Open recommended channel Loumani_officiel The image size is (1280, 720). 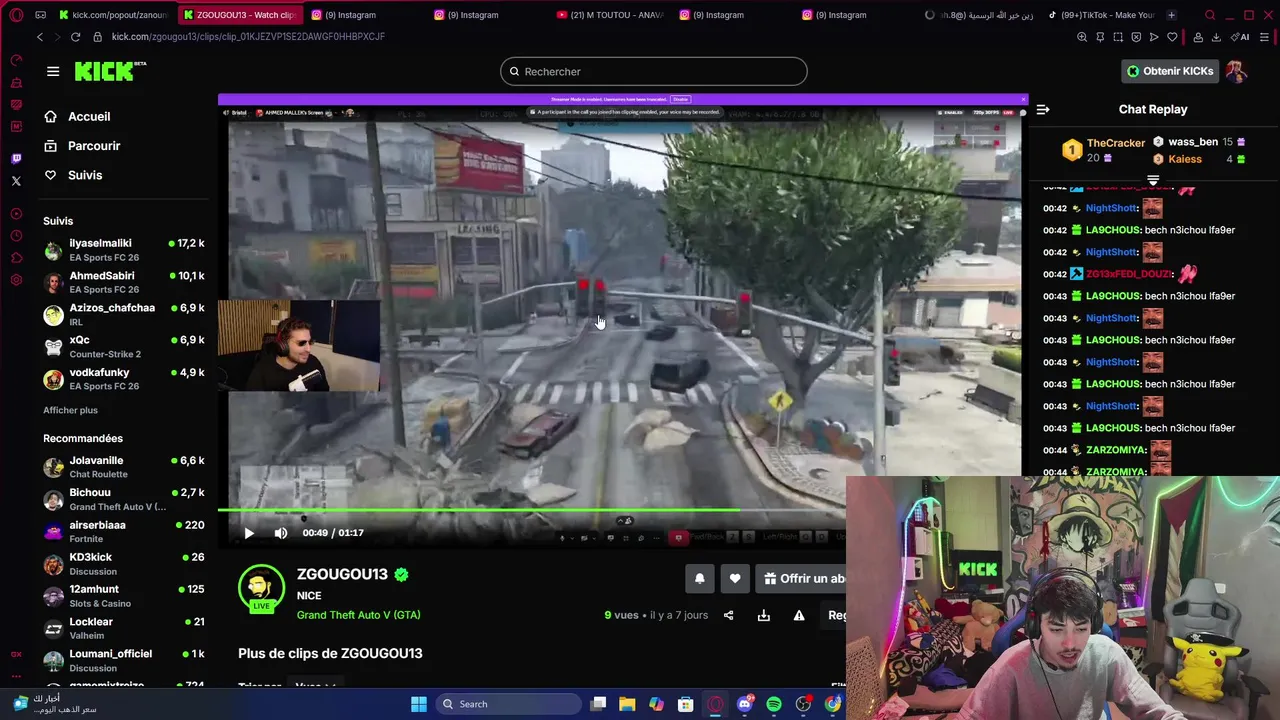tap(124, 660)
